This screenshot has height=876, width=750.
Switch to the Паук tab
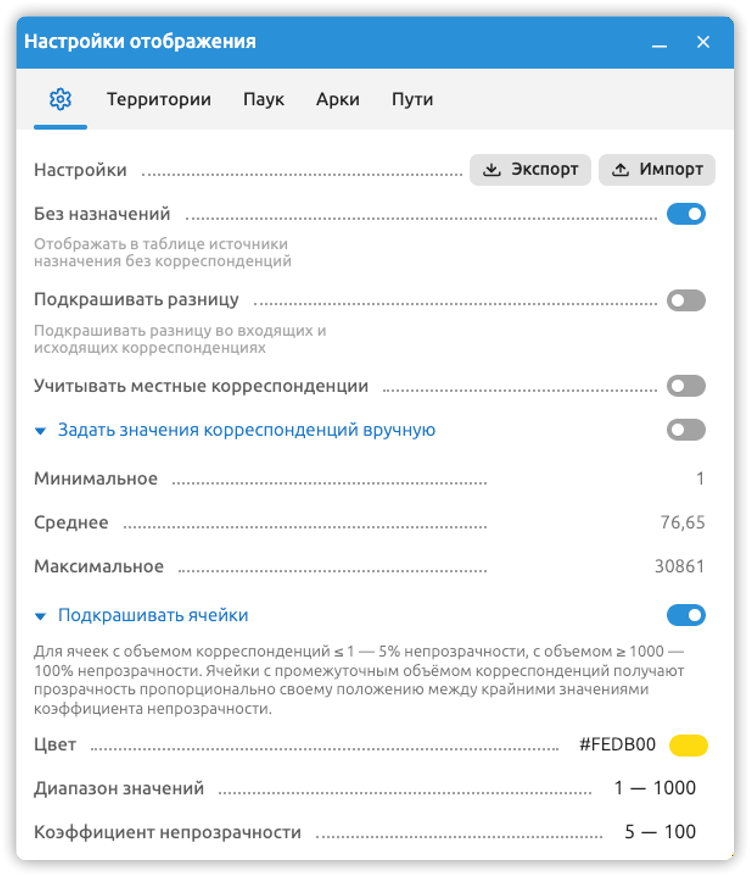pyautogui.click(x=263, y=99)
